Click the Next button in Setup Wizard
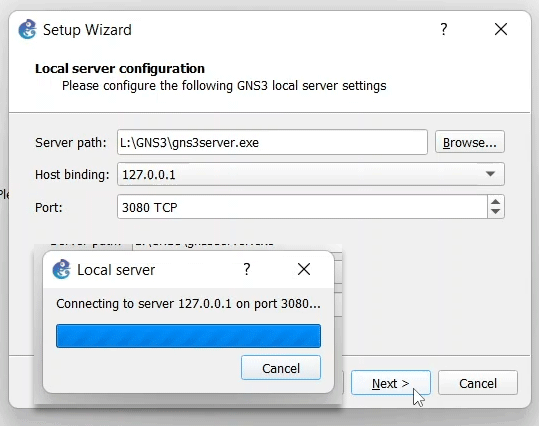The height and width of the screenshot is (426, 539). pos(391,383)
